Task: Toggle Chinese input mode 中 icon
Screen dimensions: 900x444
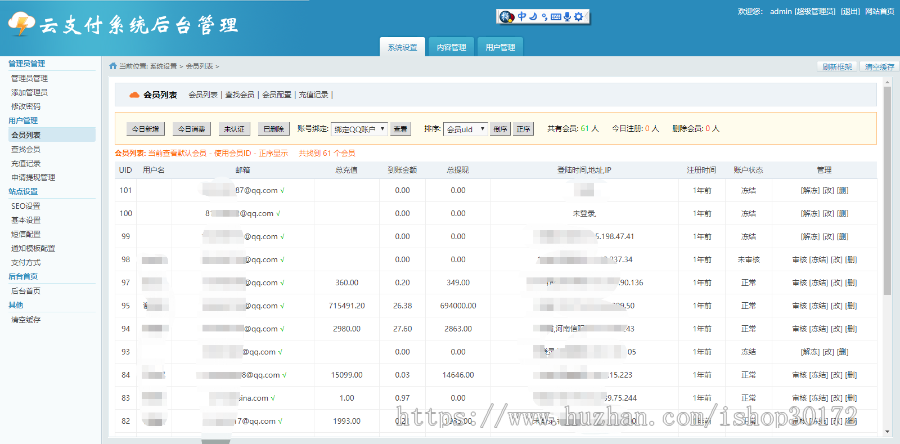Action: (522, 17)
